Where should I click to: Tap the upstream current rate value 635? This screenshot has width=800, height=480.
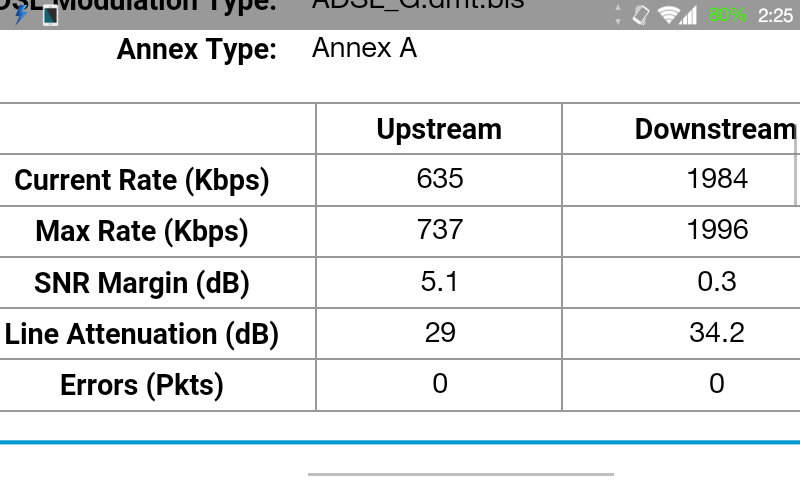[440, 179]
